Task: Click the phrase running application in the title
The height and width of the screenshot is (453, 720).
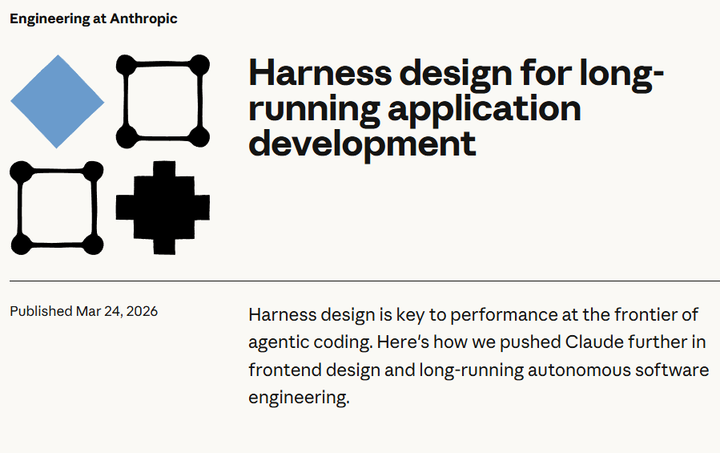Action: [415, 109]
